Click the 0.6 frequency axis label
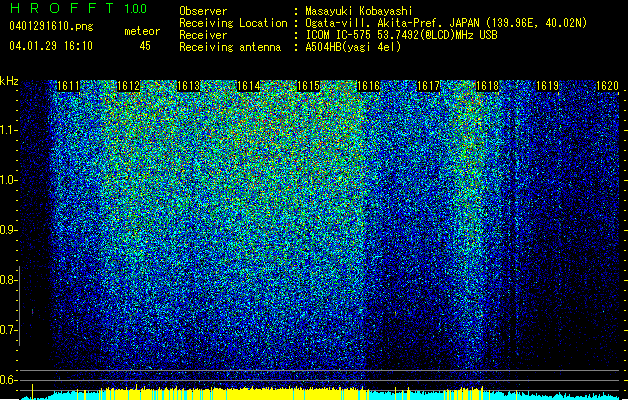The image size is (629, 400). pyautogui.click(x=8, y=380)
